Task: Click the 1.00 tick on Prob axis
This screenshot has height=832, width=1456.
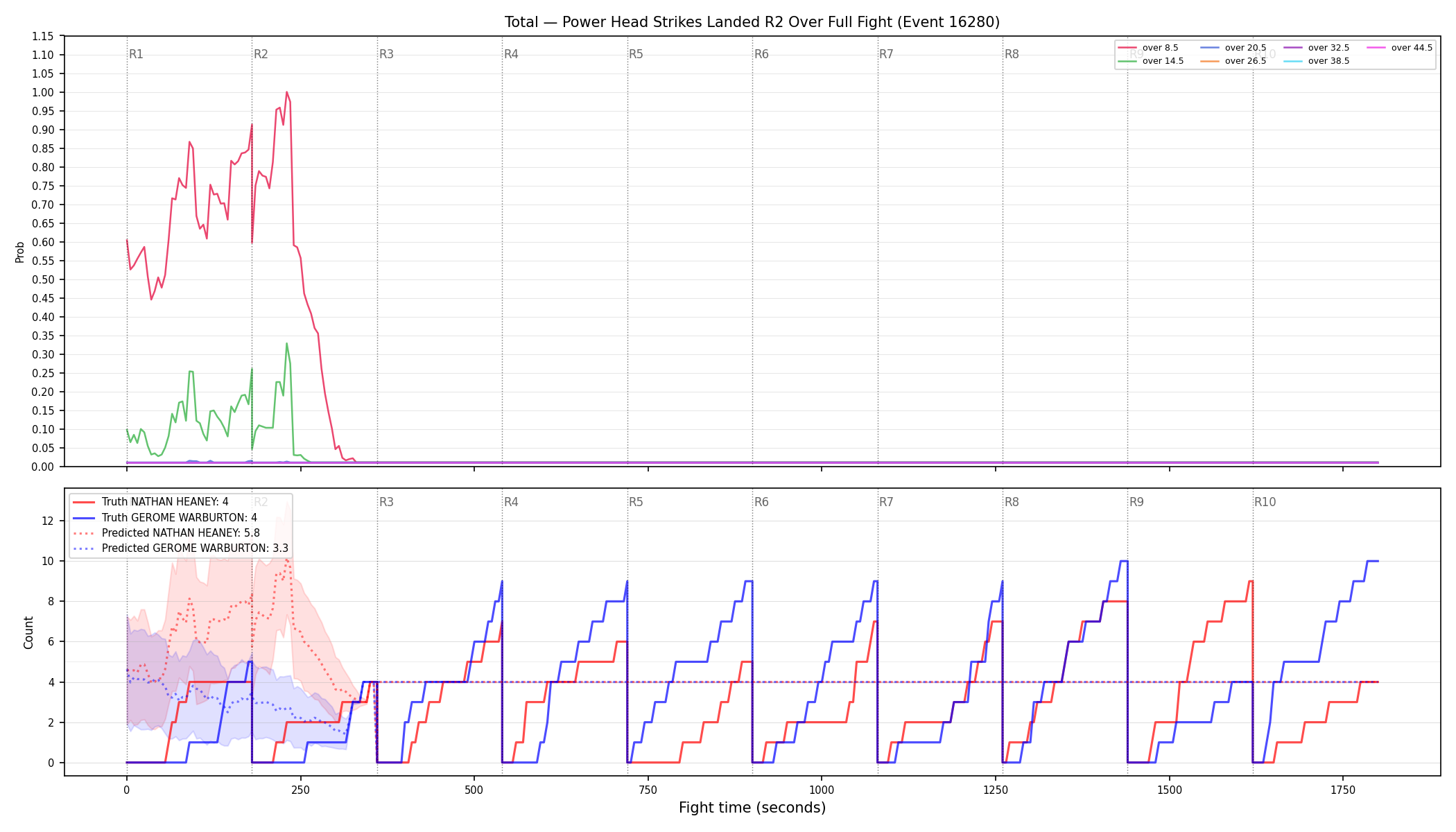Action: click(x=43, y=92)
